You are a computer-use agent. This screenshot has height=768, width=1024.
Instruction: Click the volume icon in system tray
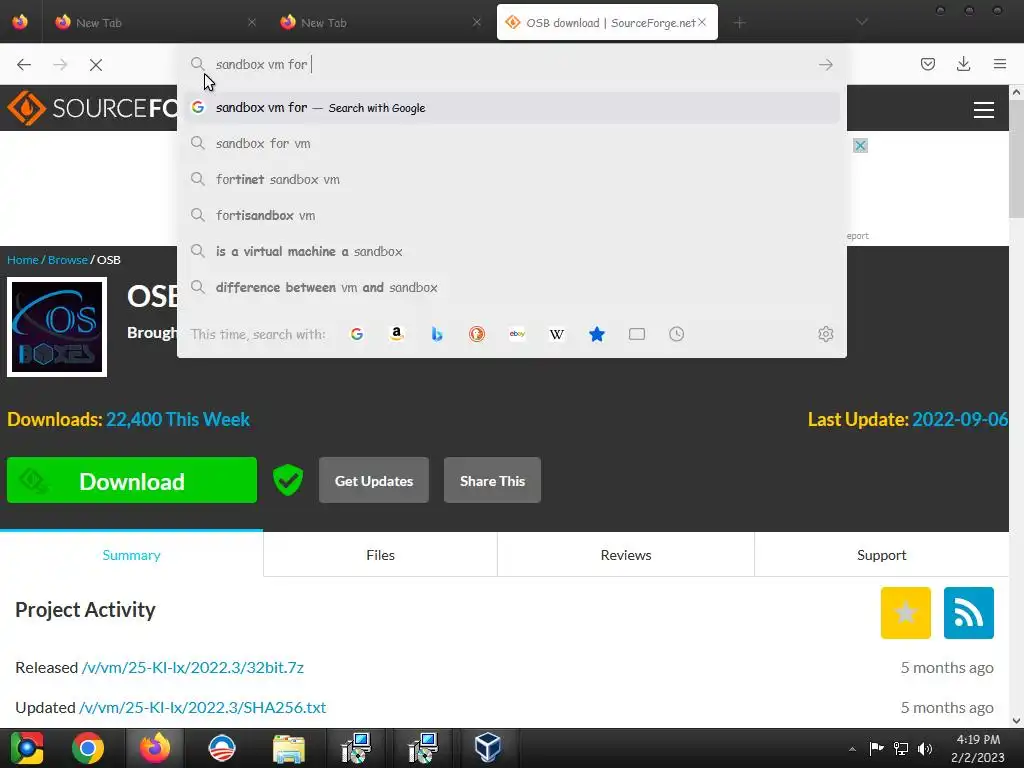(925, 748)
